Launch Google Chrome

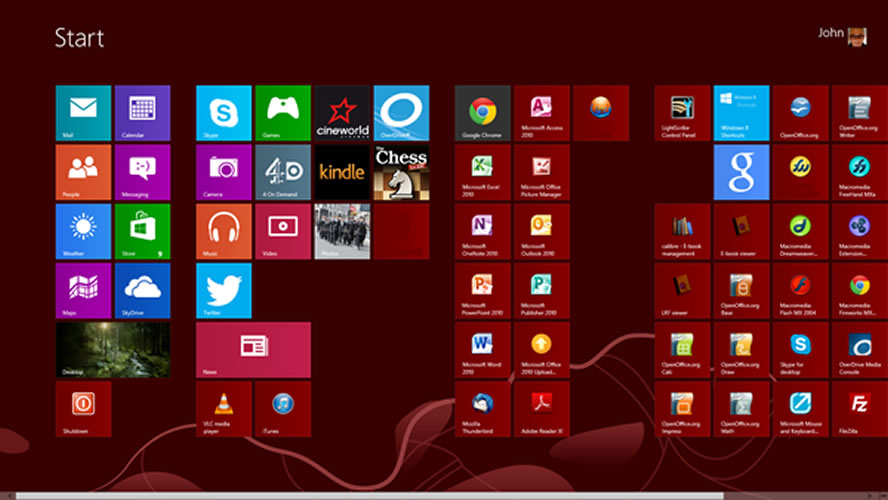click(483, 113)
